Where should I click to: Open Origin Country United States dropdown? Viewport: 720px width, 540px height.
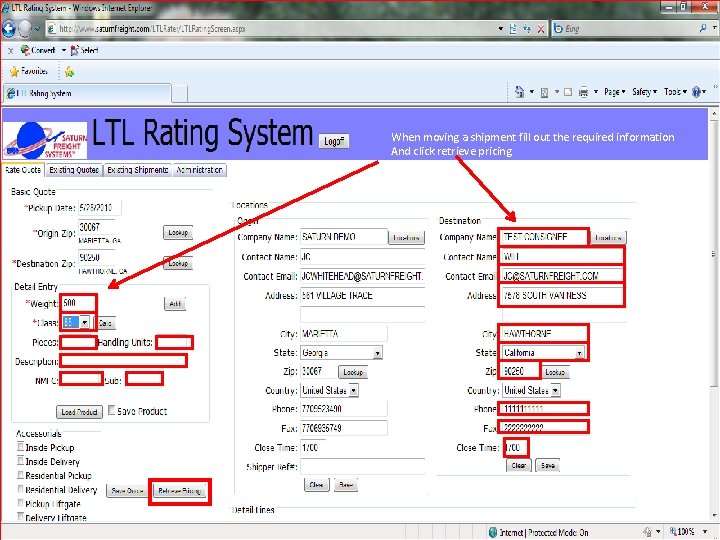(x=354, y=390)
